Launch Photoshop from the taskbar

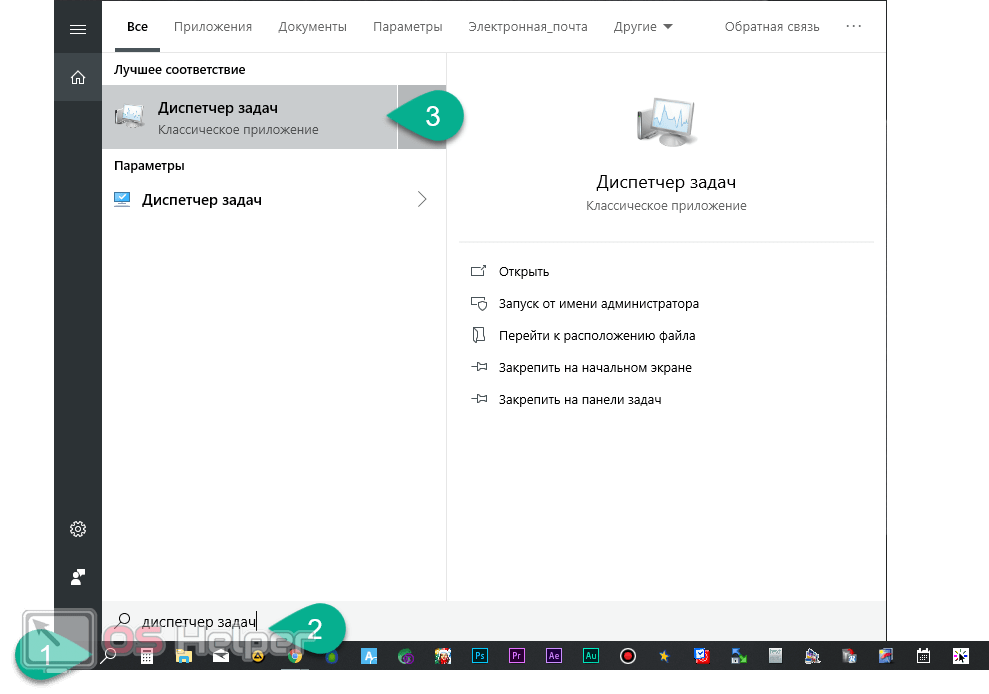(480, 657)
